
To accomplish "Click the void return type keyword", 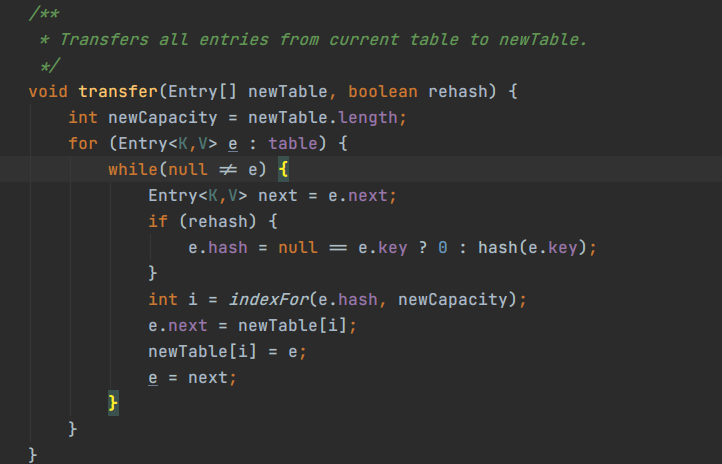I will click(x=49, y=92).
